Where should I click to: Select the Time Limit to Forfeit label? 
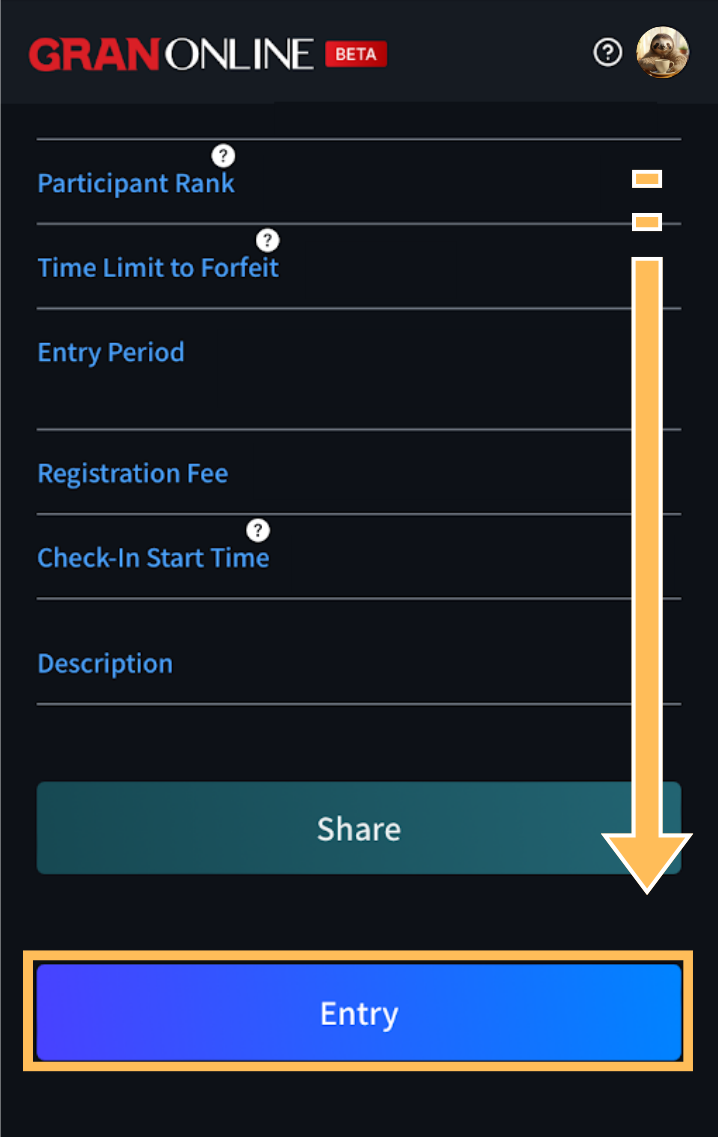click(158, 268)
